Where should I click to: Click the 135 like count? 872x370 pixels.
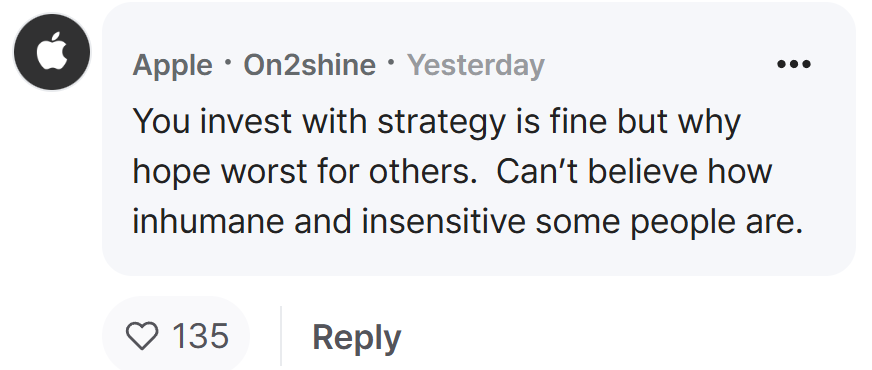[200, 336]
